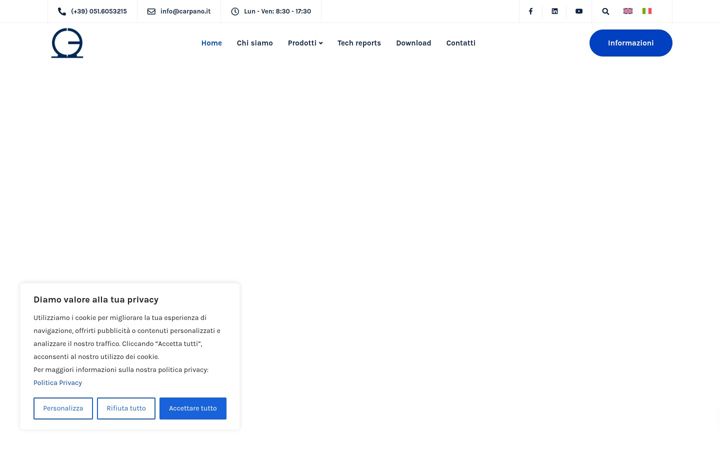720x450 pixels.
Task: Switch language to English flag
Action: click(x=628, y=11)
